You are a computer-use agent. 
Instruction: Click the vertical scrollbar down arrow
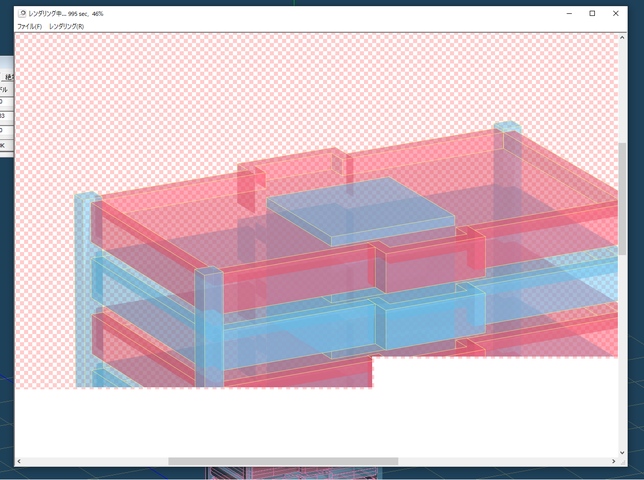[x=622, y=452]
